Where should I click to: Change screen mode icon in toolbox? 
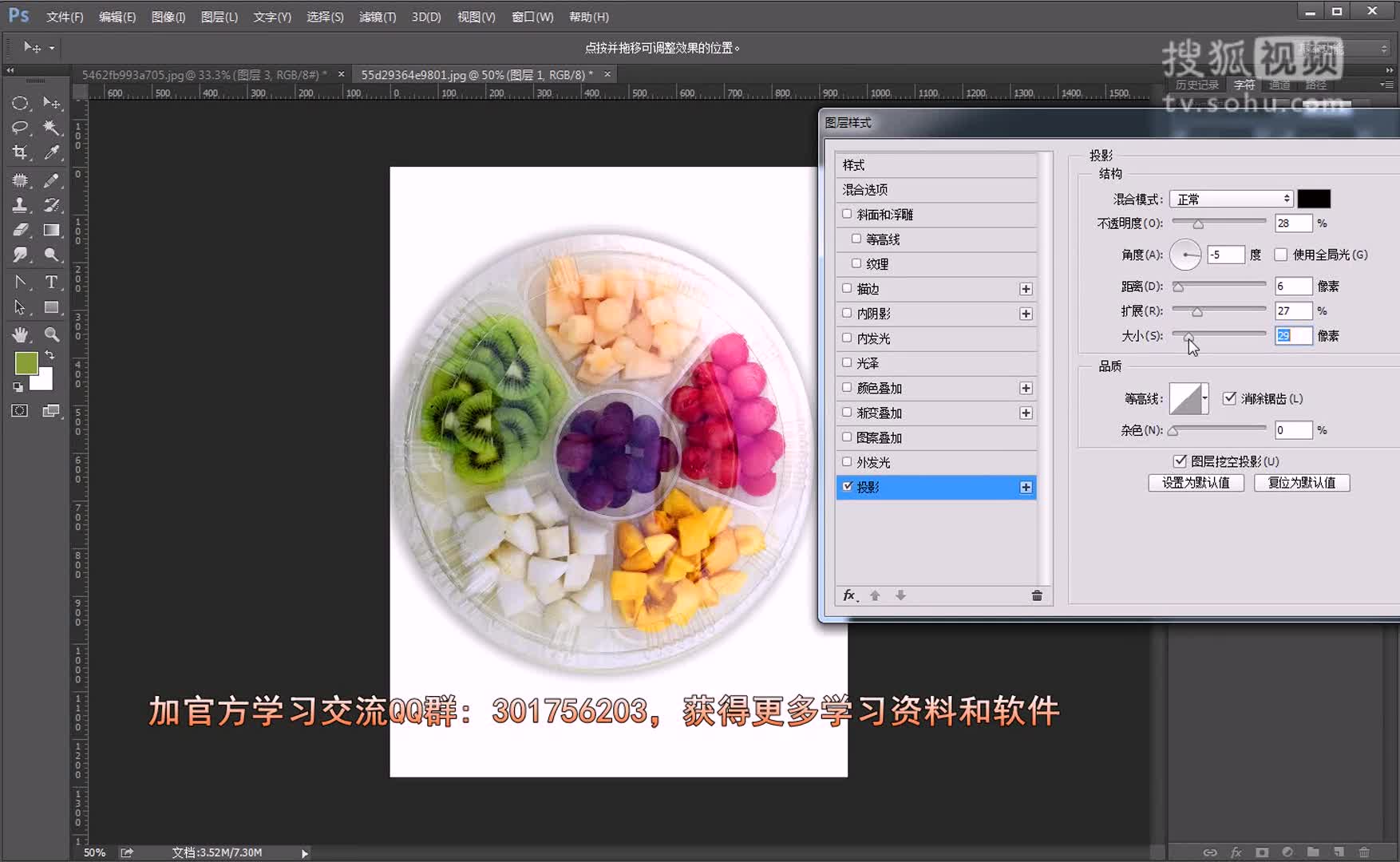(51, 410)
